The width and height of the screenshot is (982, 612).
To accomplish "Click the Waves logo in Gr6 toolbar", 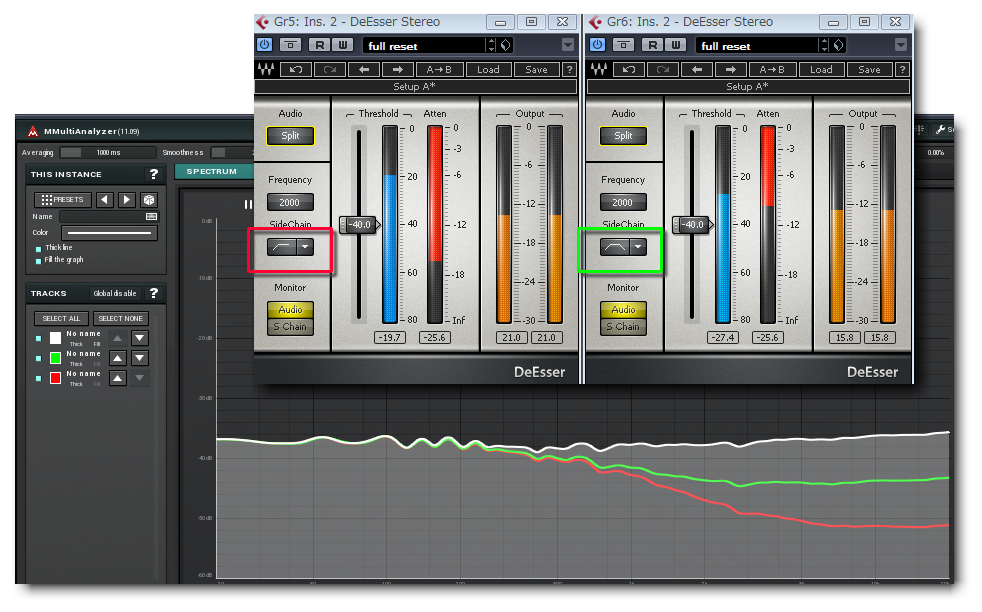I will tap(599, 70).
